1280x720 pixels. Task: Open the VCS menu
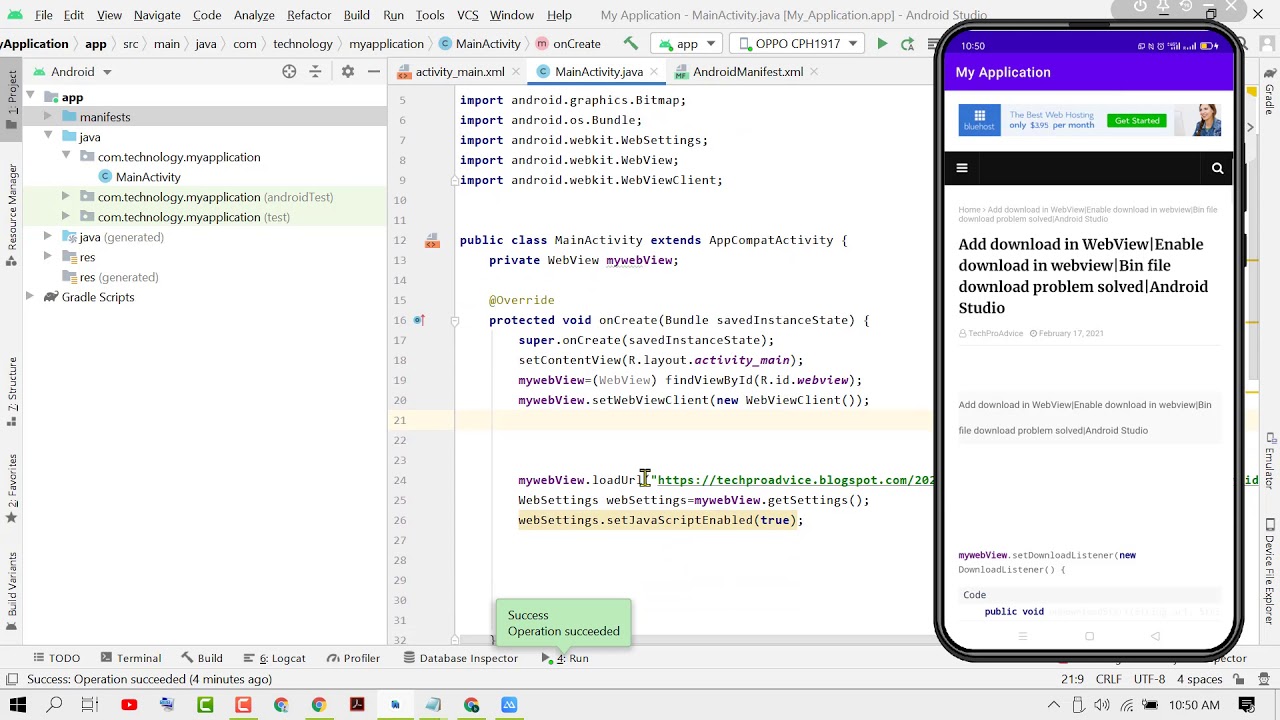[467, 15]
